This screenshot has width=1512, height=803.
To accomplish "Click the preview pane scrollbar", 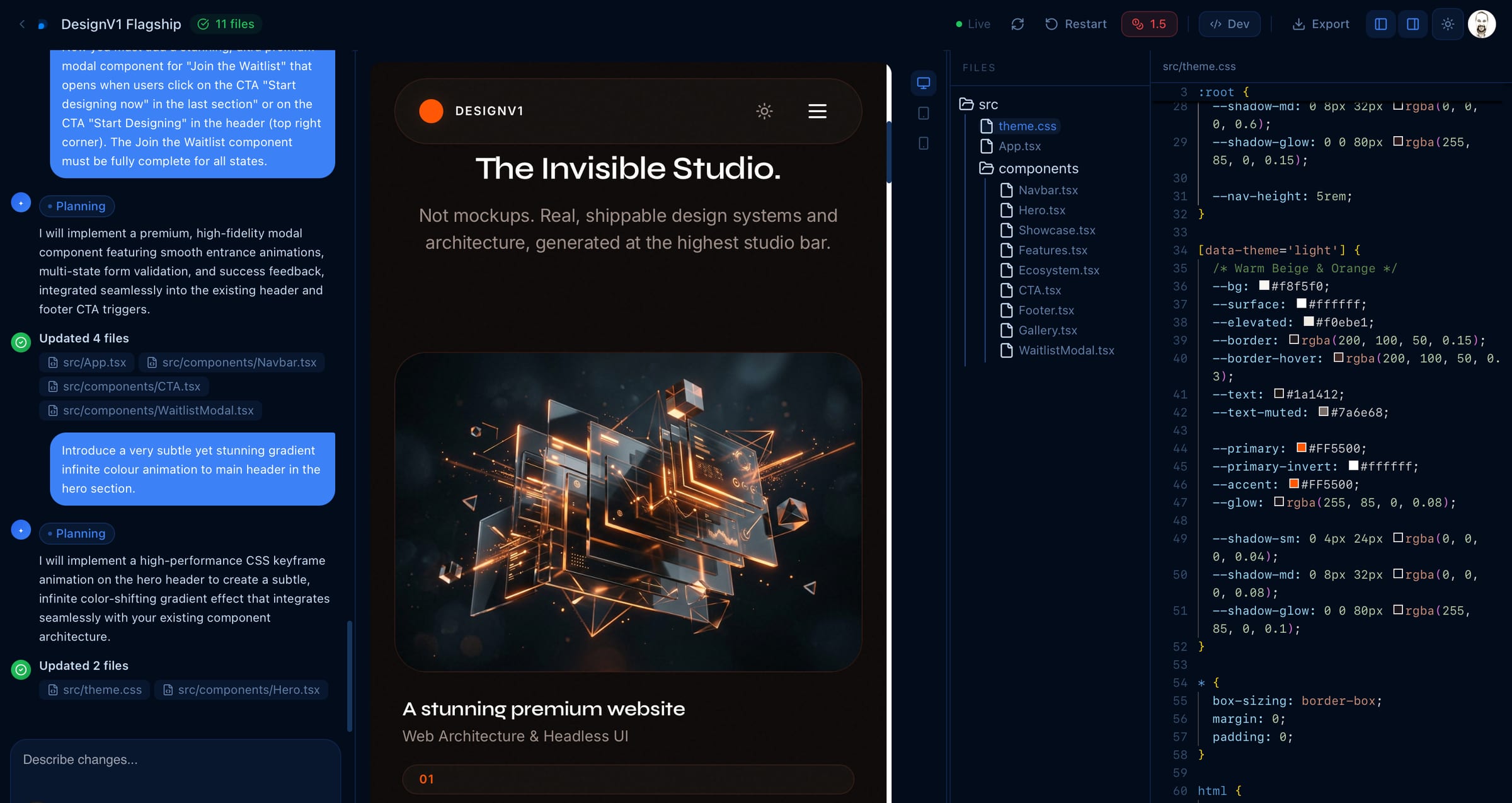I will coord(889,152).
